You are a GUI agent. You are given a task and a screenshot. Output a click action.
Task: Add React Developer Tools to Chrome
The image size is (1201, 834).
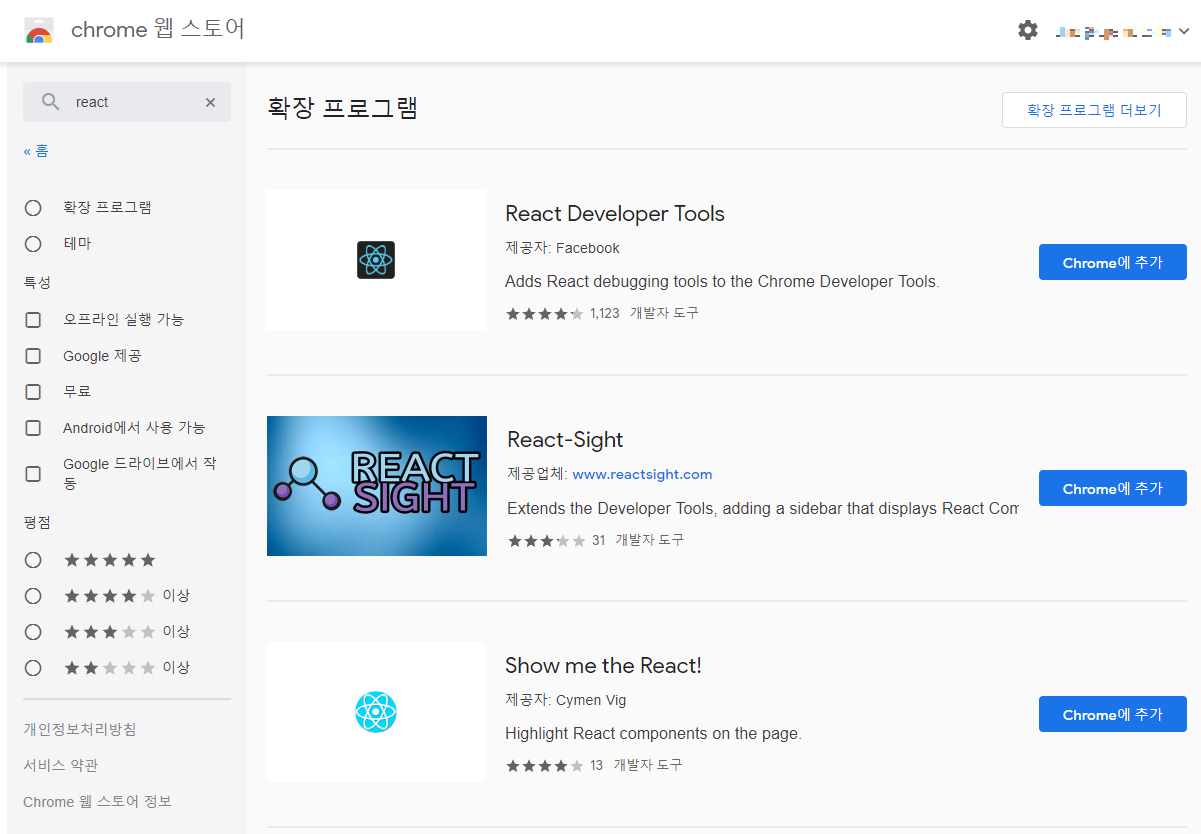click(1113, 262)
